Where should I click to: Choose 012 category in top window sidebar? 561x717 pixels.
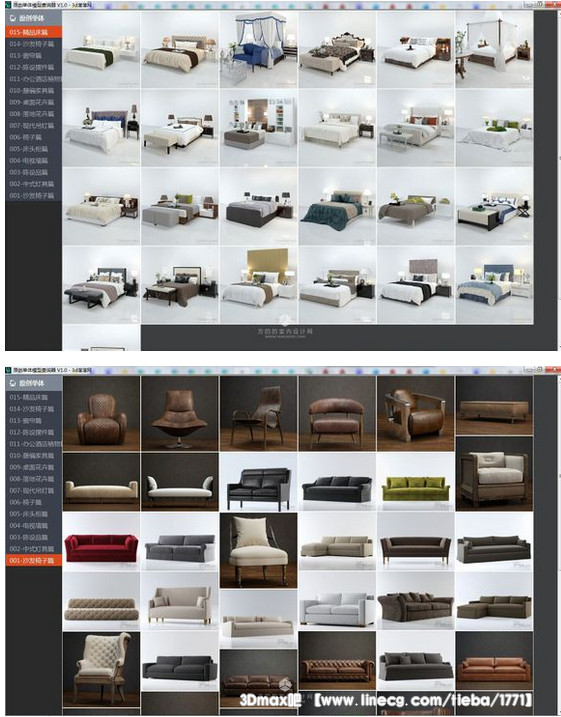[33, 67]
